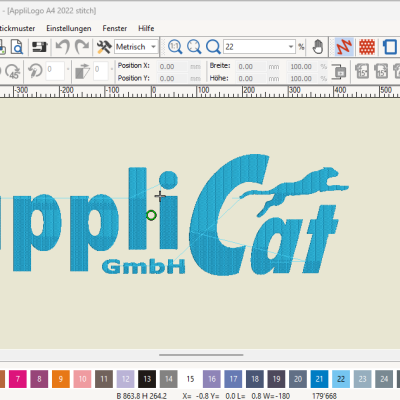The image size is (400, 400).
Task: Click the blue frame icon
Action: 391,47
